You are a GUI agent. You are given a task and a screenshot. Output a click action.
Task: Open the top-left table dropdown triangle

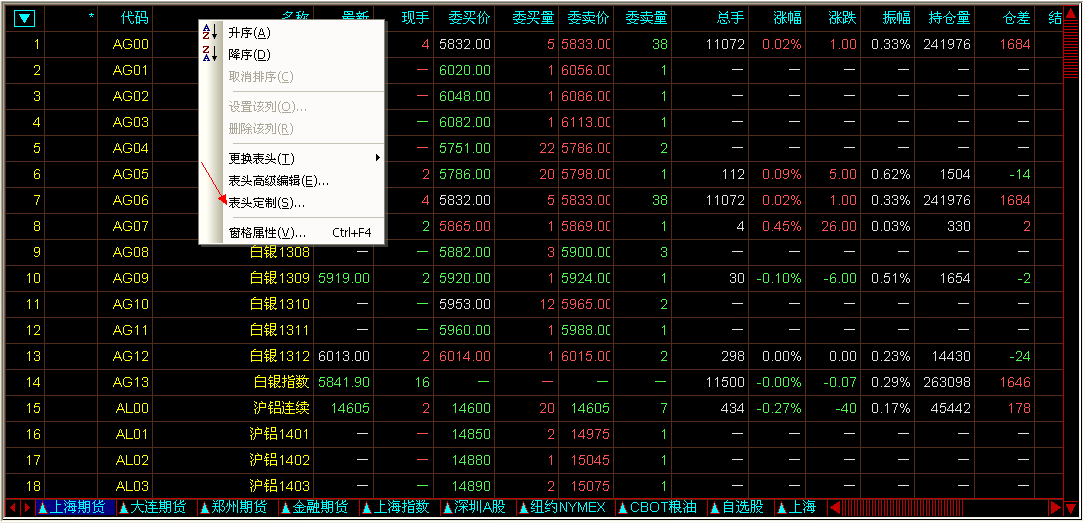[x=24, y=19]
